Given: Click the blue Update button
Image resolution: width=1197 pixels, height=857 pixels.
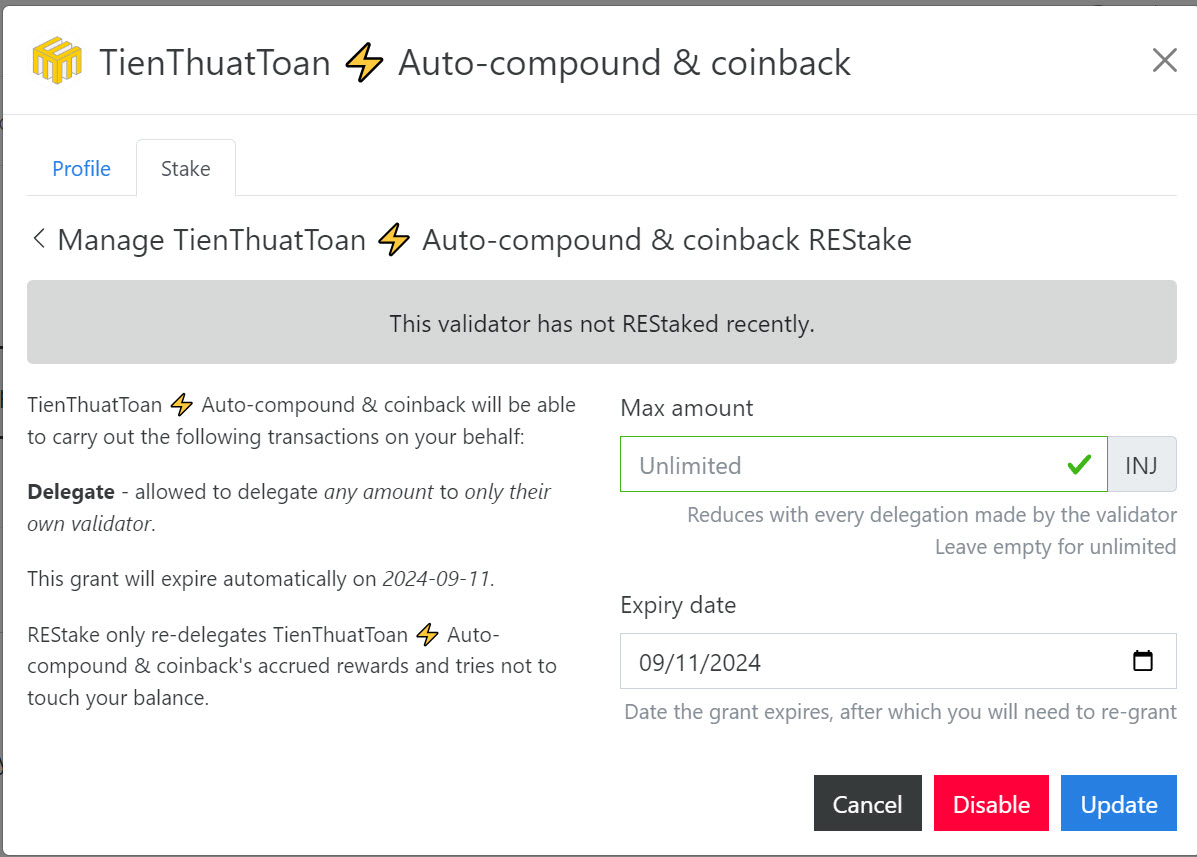Looking at the screenshot, I should coord(1118,804).
